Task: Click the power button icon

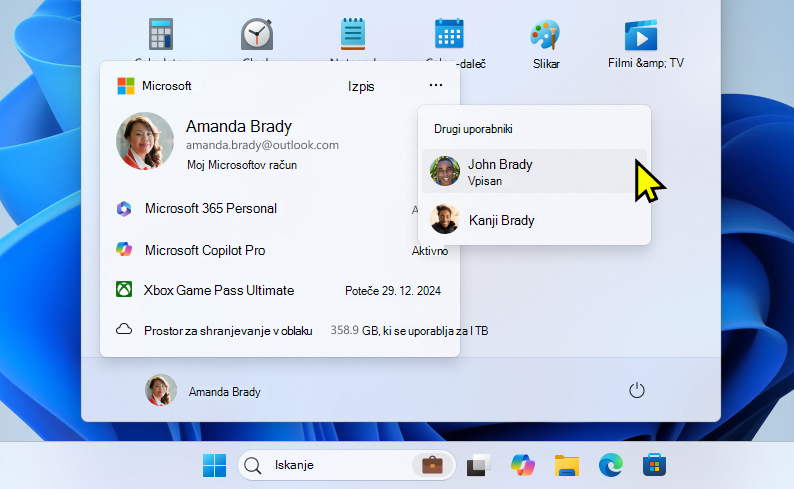Action: [637, 390]
